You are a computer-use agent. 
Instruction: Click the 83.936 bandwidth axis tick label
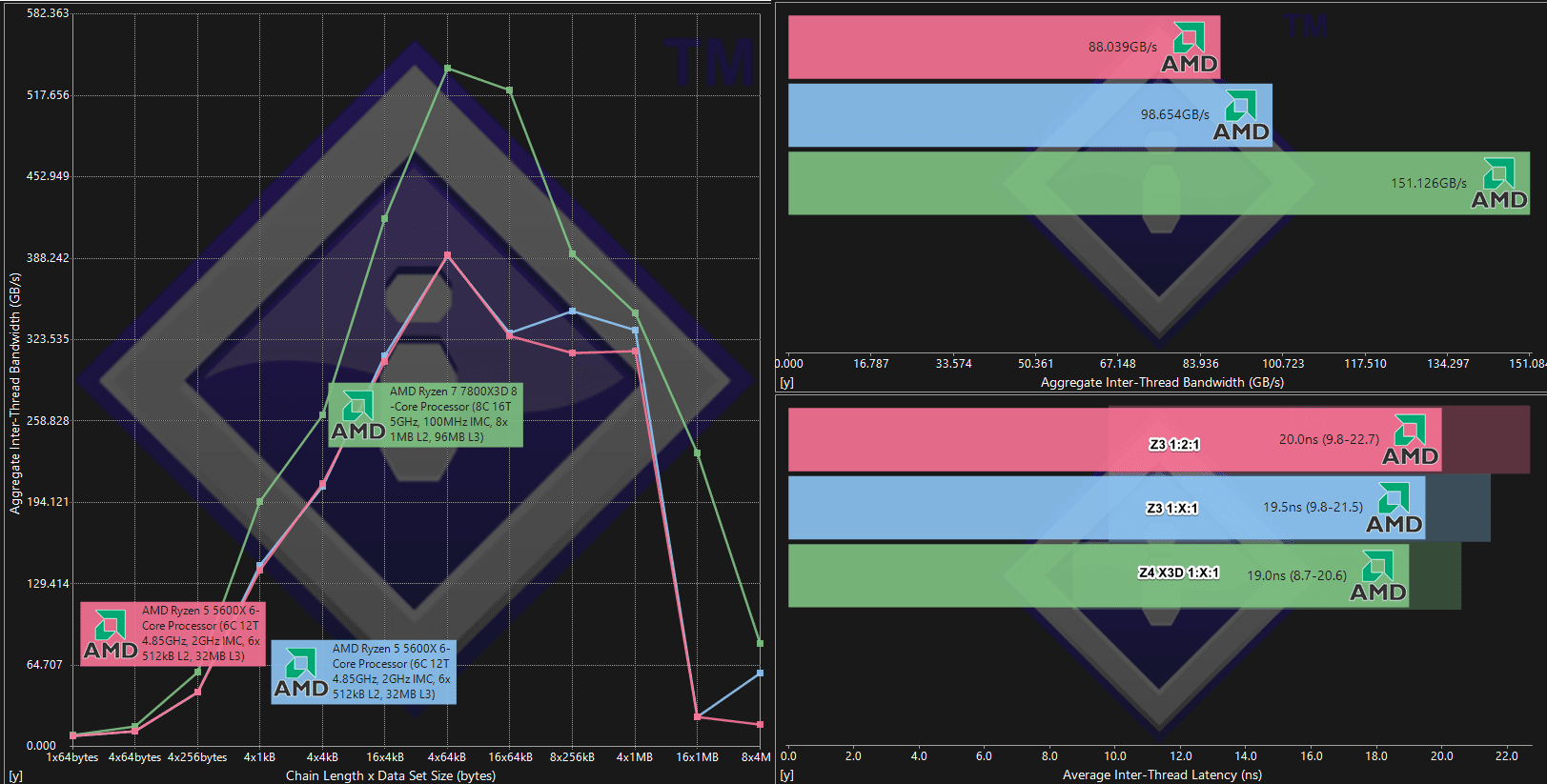click(x=1200, y=364)
